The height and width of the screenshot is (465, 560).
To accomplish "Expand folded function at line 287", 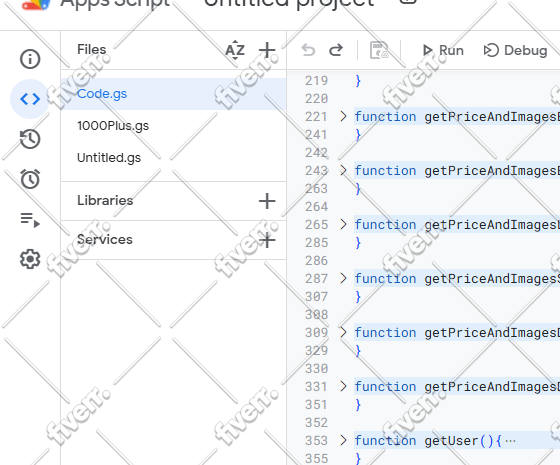I will click(343, 278).
